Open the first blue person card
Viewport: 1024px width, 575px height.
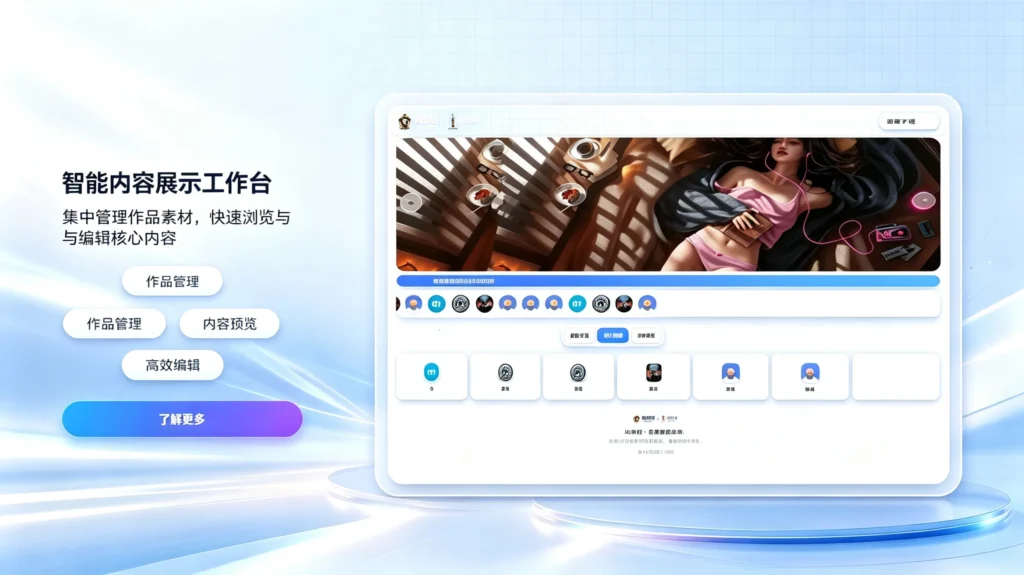click(730, 376)
